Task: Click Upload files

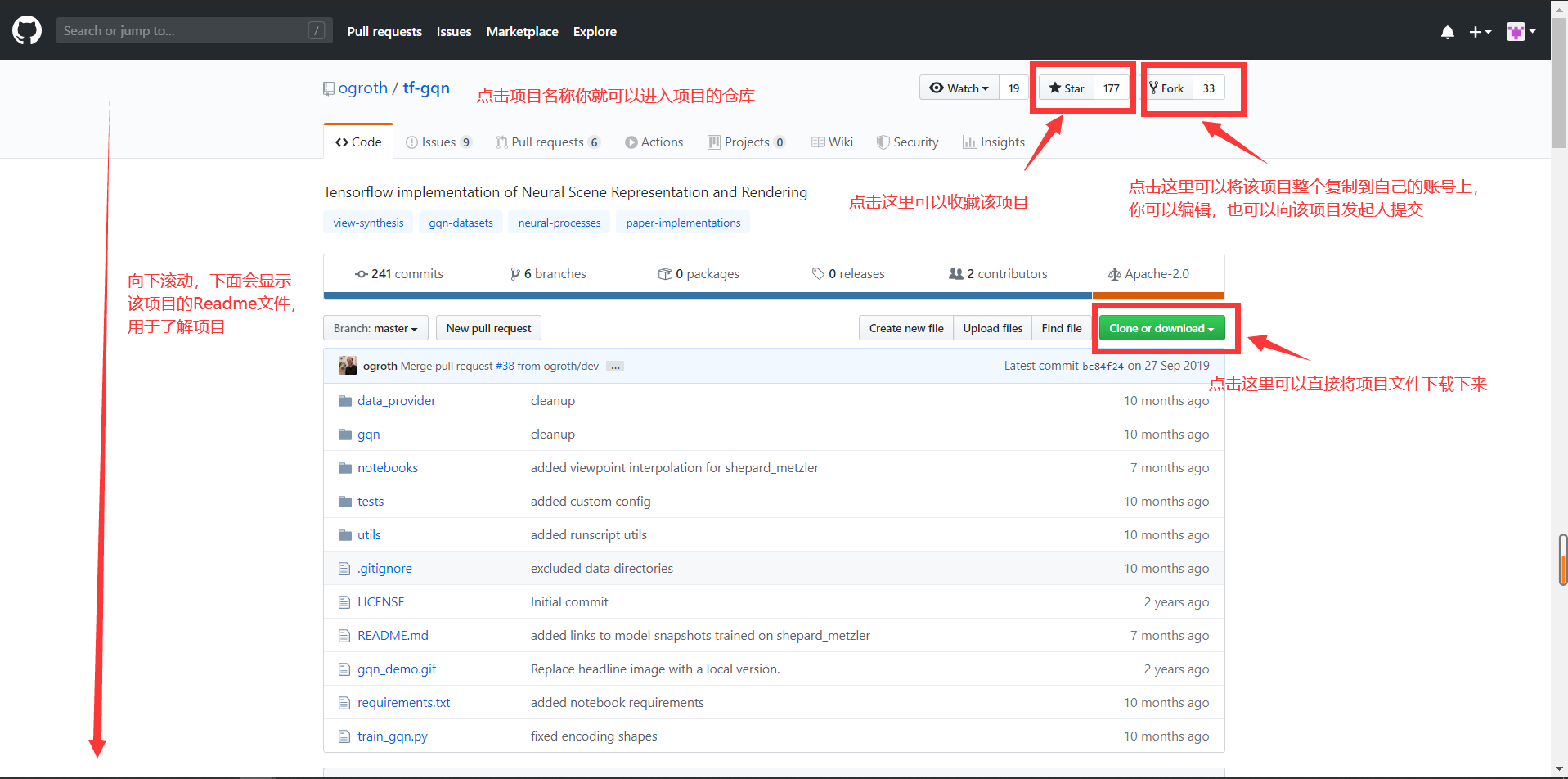Action: [x=993, y=328]
